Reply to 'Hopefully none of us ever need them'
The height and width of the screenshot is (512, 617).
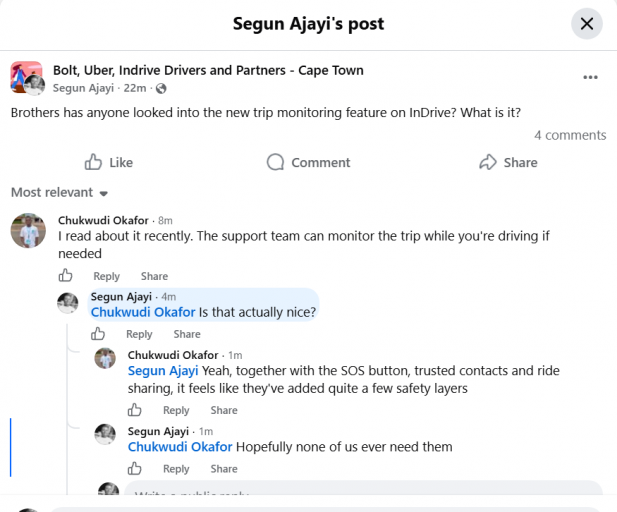176,469
